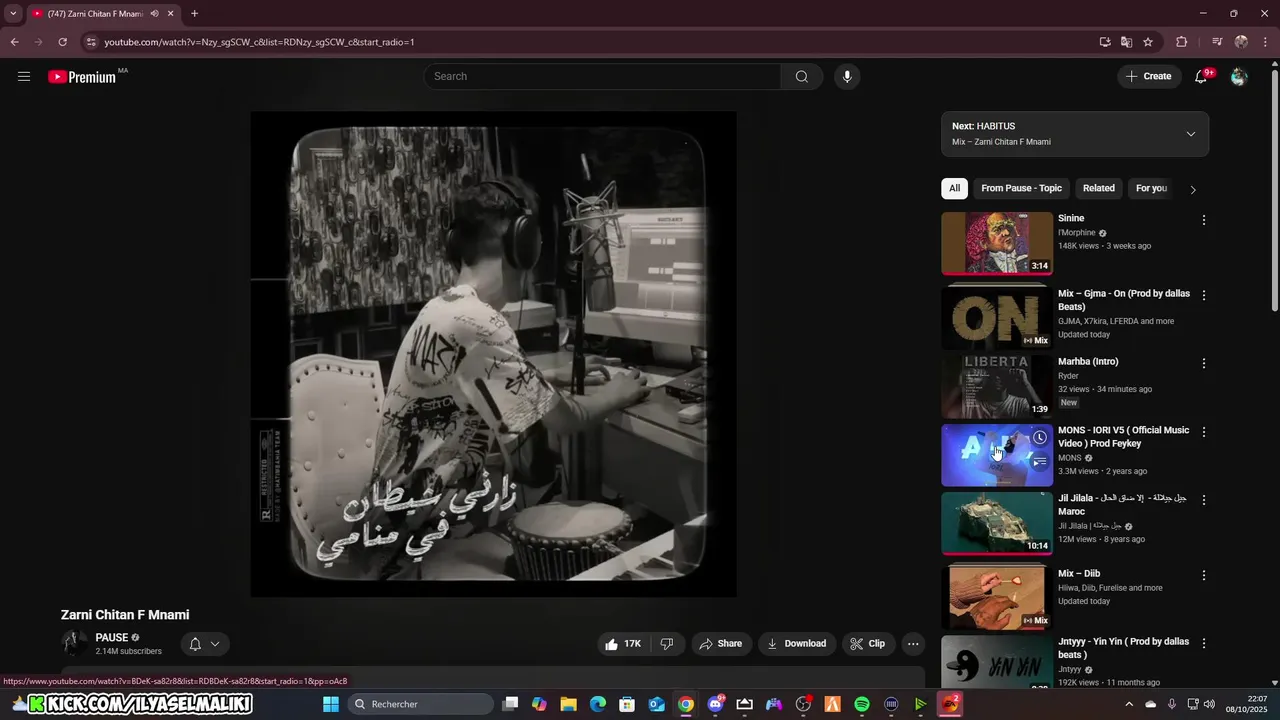Select the Related filter chip

point(1098,188)
